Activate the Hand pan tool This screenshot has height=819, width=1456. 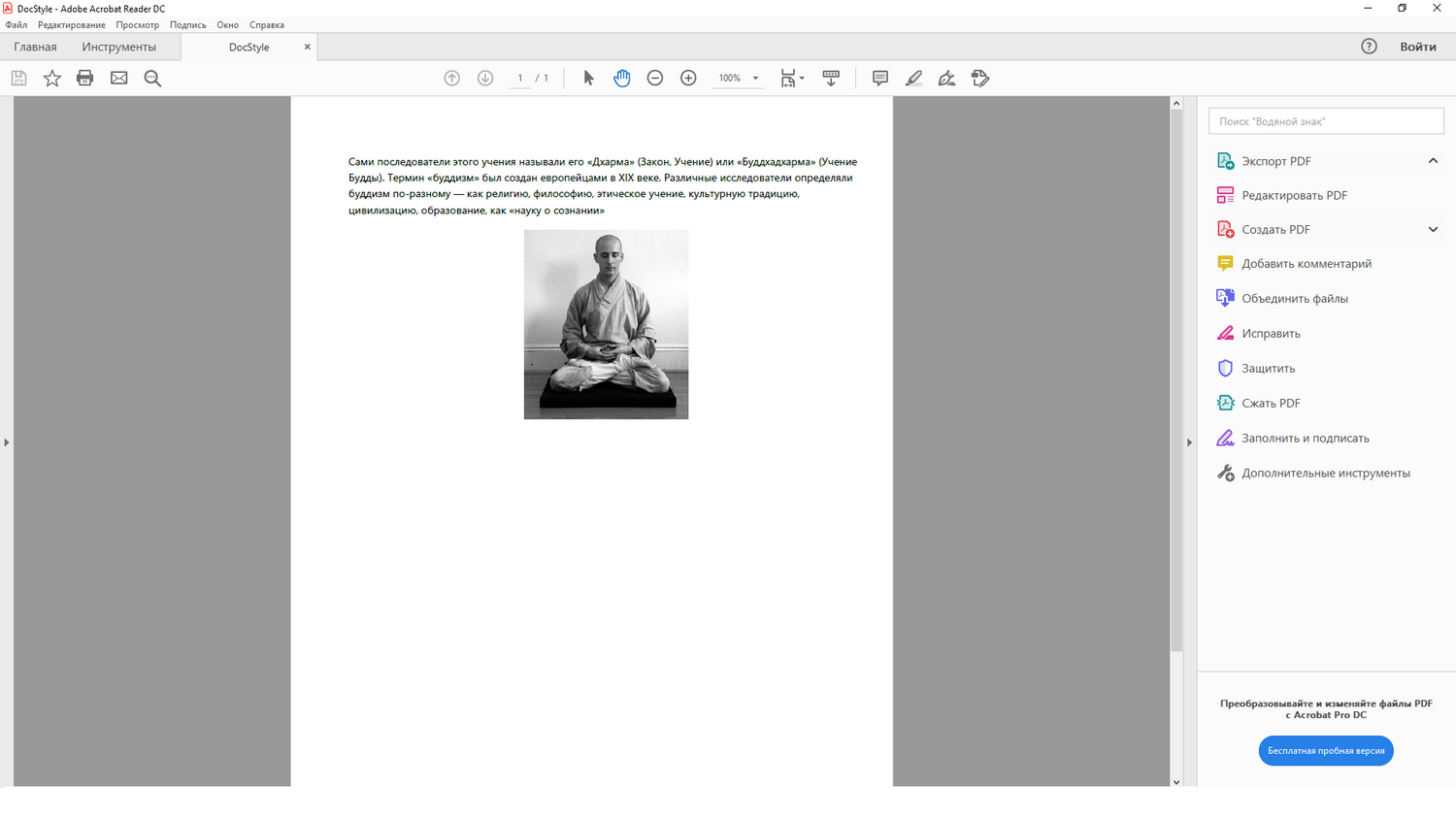point(622,79)
